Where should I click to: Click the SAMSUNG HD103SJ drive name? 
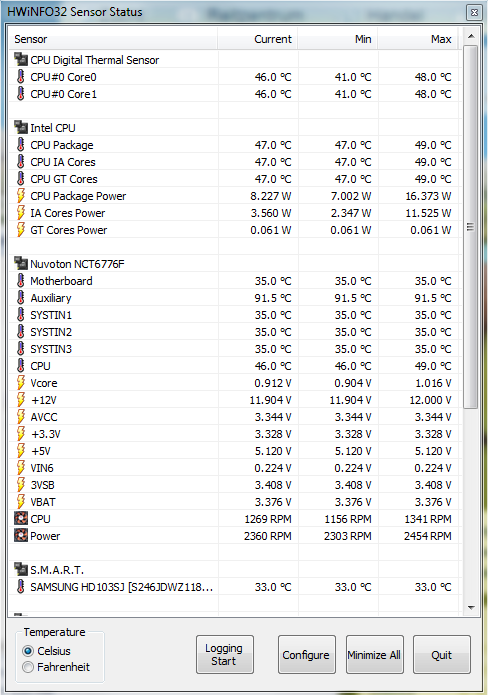(x=121, y=587)
